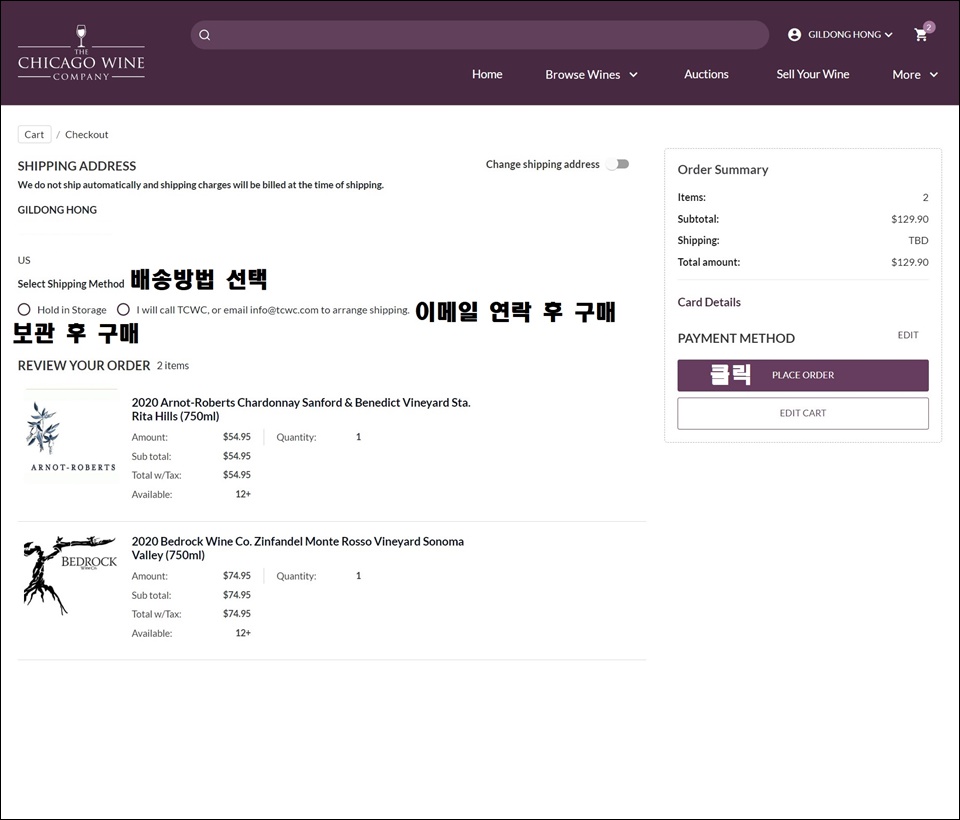Open the shopping cart icon
Viewport: 960px width, 820px height.
pyautogui.click(x=921, y=34)
